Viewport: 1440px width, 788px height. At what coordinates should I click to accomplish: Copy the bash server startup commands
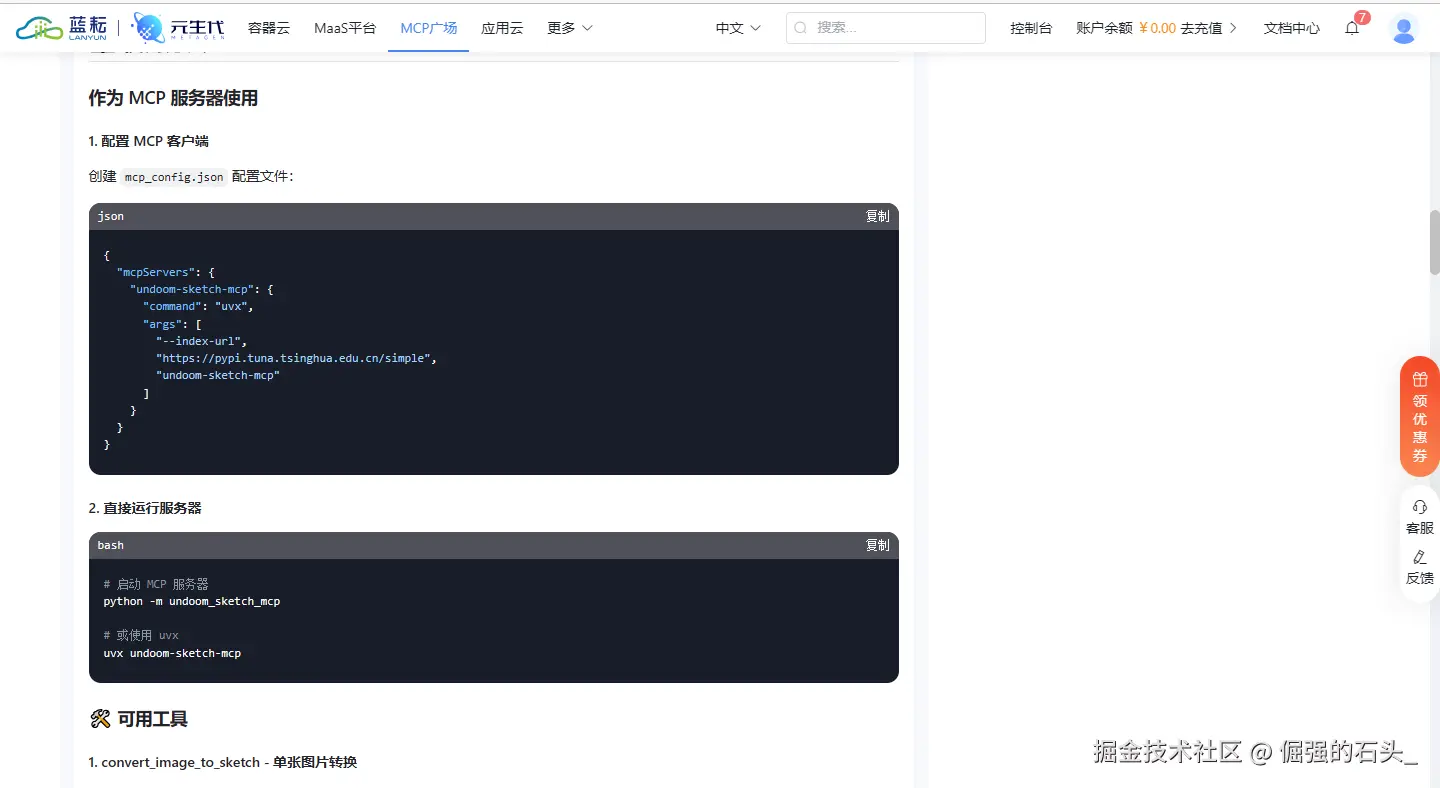(877, 545)
